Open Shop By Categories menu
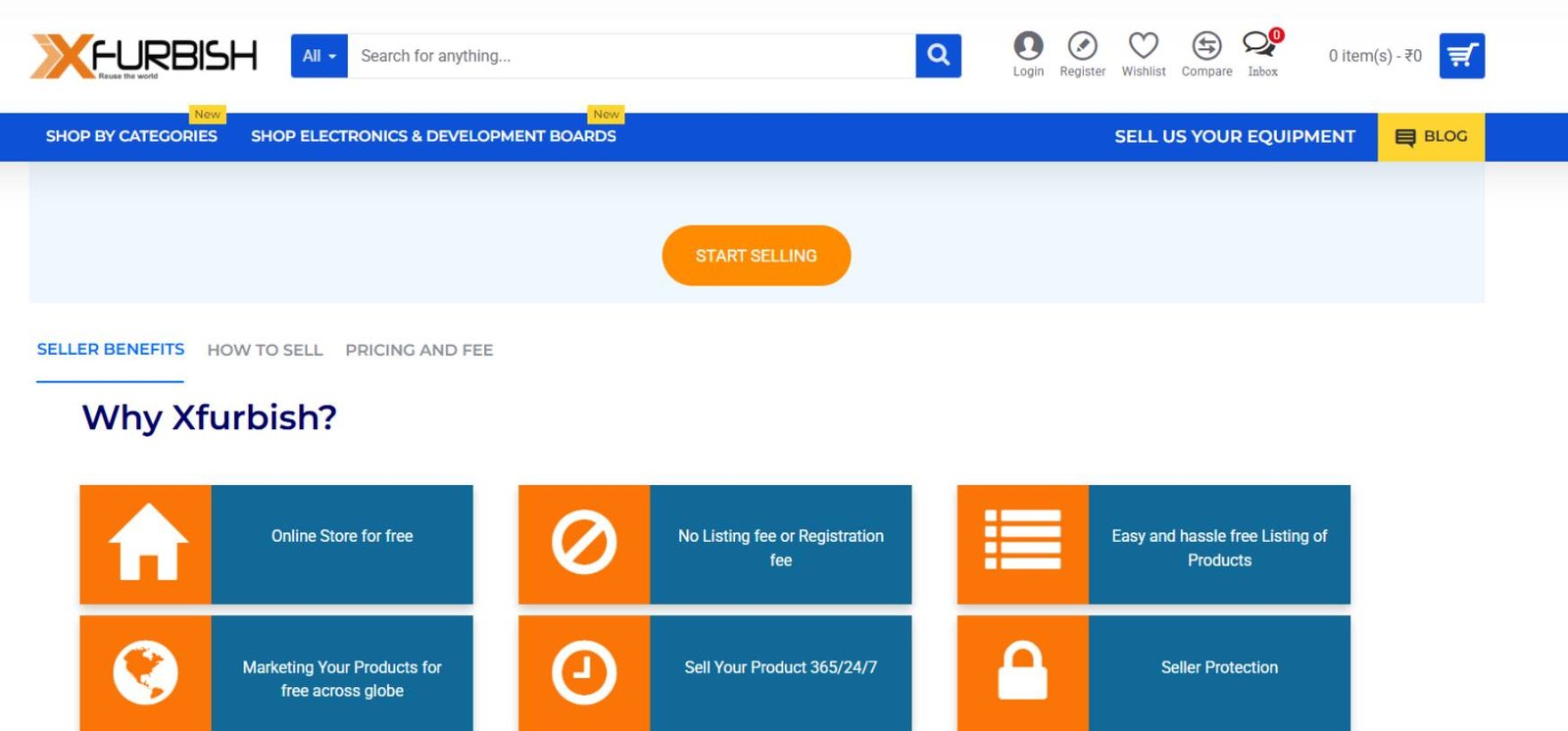Screen dimensions: 1568x731 tap(131, 136)
